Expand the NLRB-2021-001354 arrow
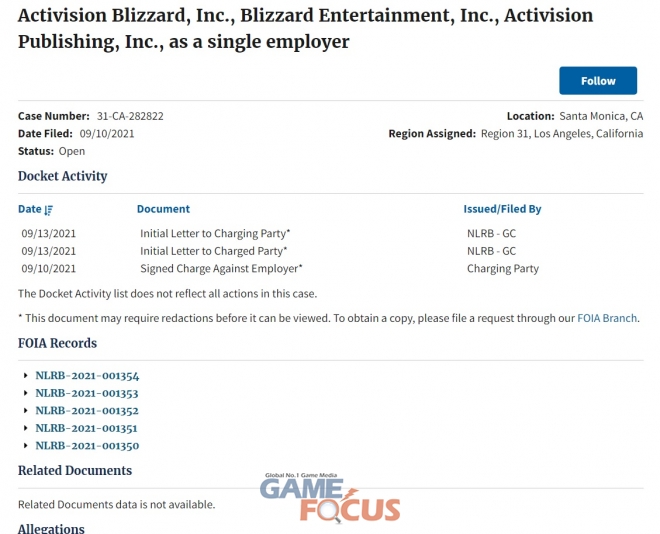The width and height of the screenshot is (660, 534). point(26,375)
